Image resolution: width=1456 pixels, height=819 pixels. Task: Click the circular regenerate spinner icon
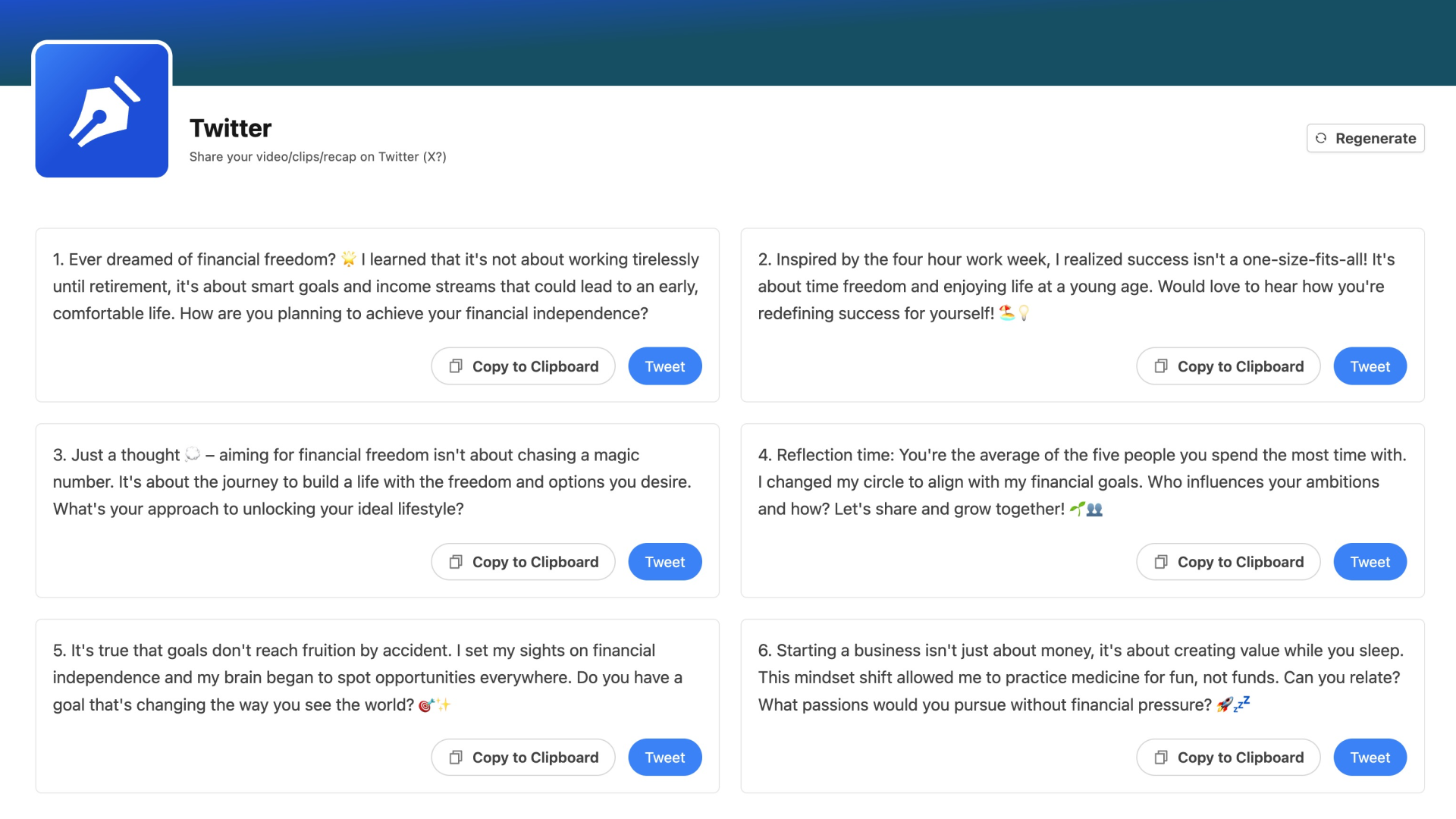tap(1322, 139)
